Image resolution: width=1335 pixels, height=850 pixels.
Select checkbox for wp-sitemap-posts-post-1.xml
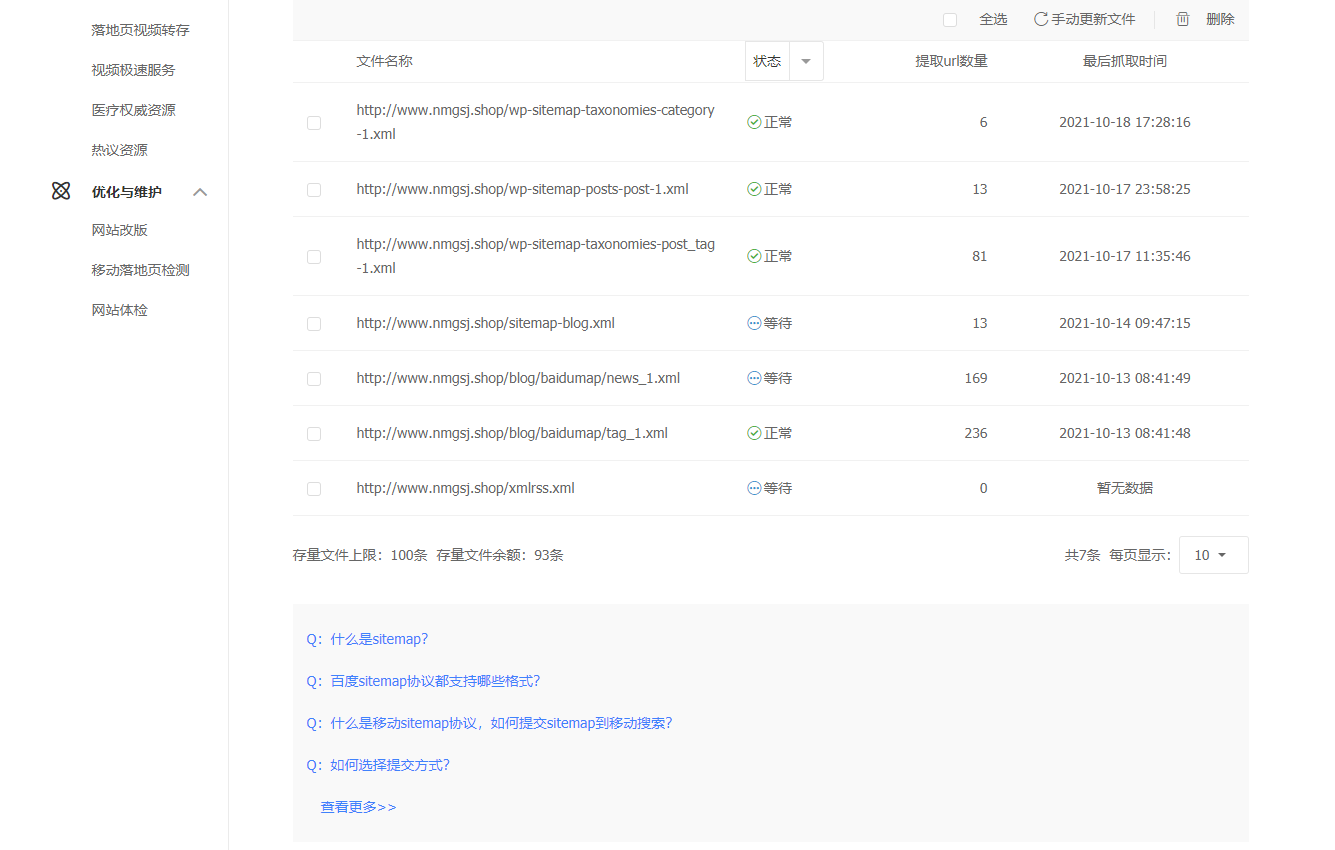(314, 190)
